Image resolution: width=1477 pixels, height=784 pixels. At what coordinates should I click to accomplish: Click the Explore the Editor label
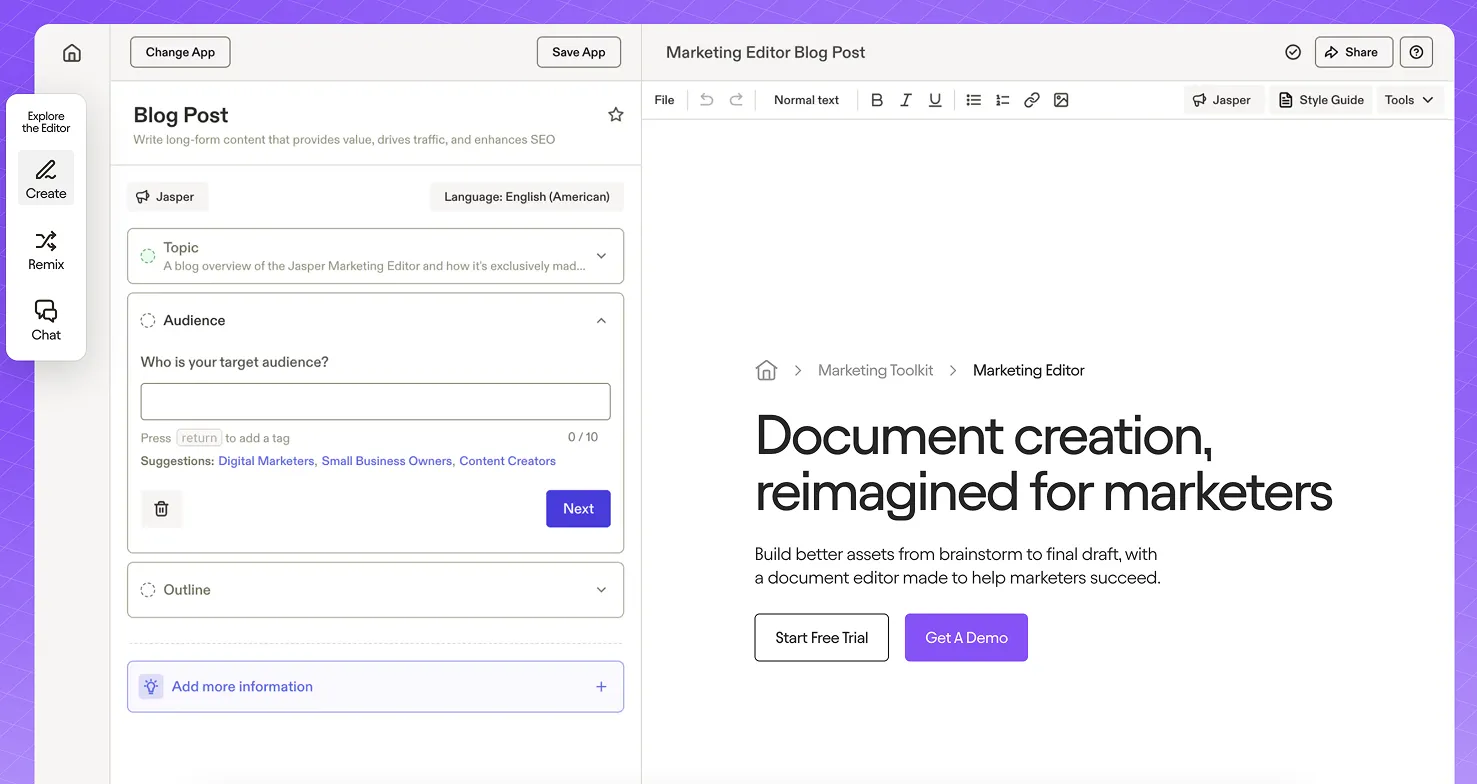(46, 122)
